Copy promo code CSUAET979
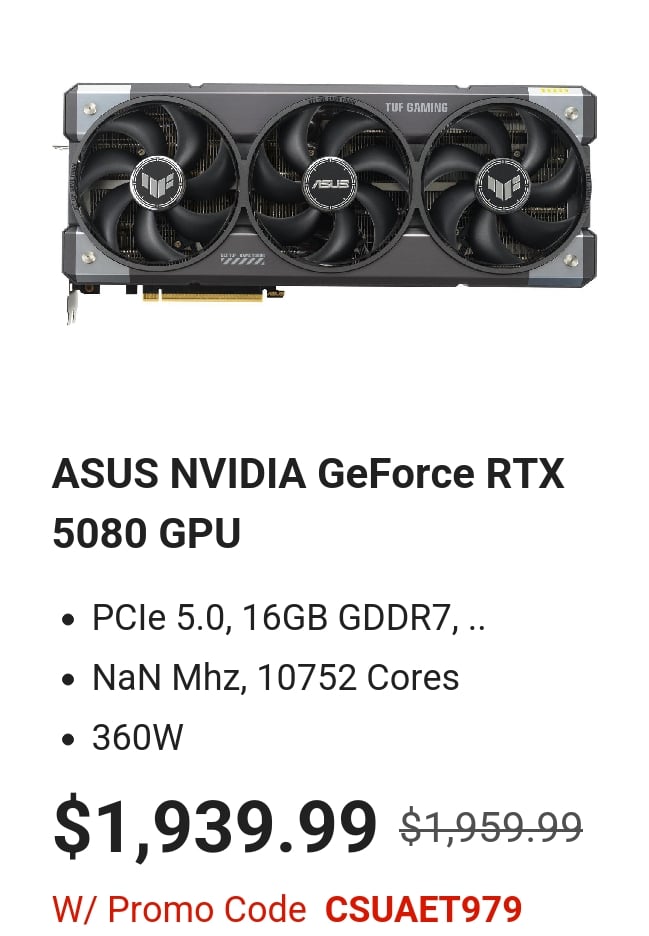The image size is (649, 936). point(423,909)
